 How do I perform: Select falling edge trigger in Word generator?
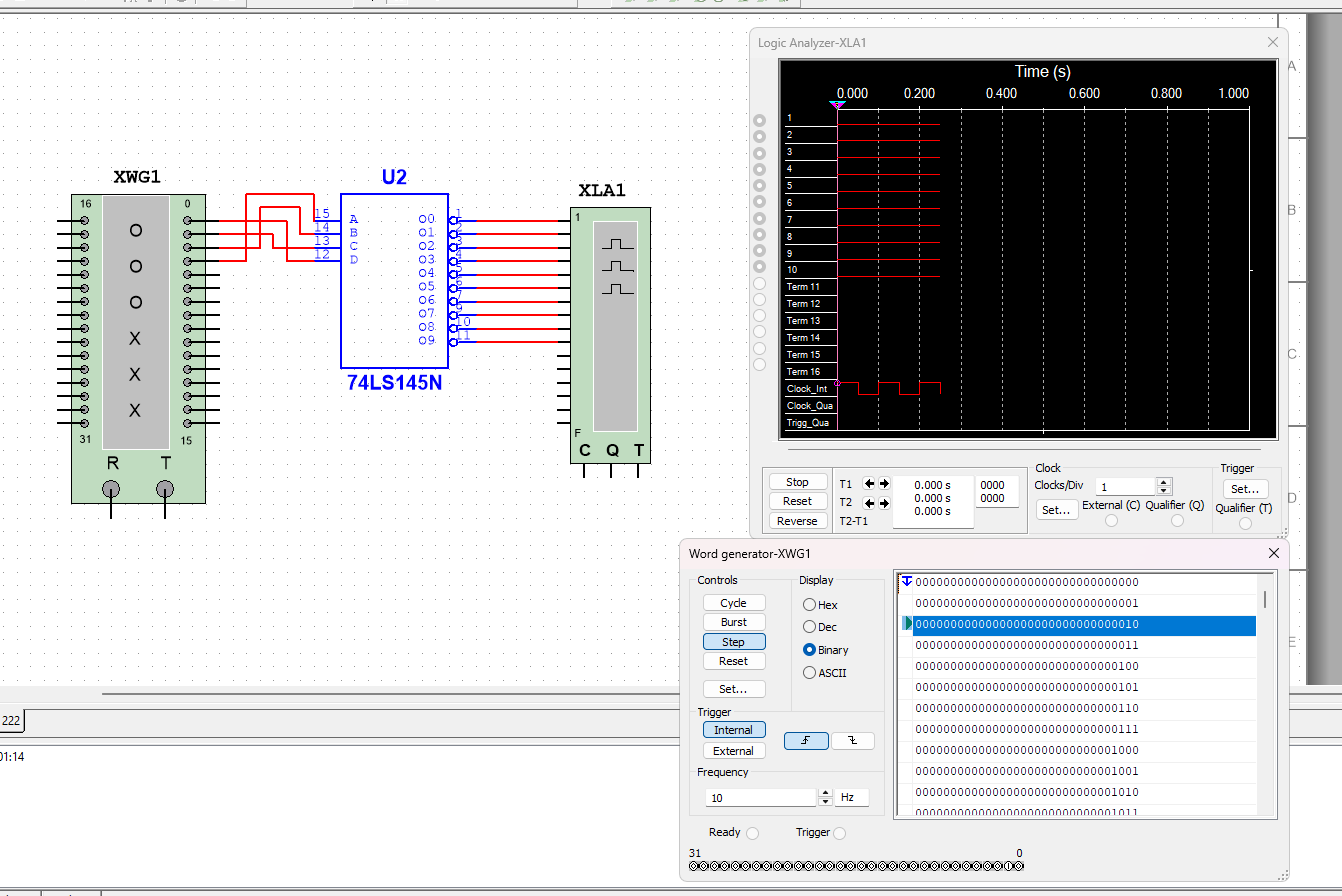(x=853, y=741)
